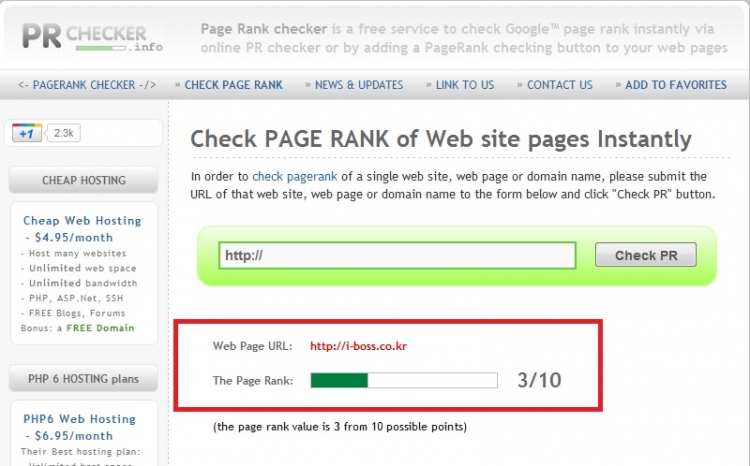The image size is (750, 466).
Task: Click the 'Web Page URL:' label
Action: (x=253, y=346)
